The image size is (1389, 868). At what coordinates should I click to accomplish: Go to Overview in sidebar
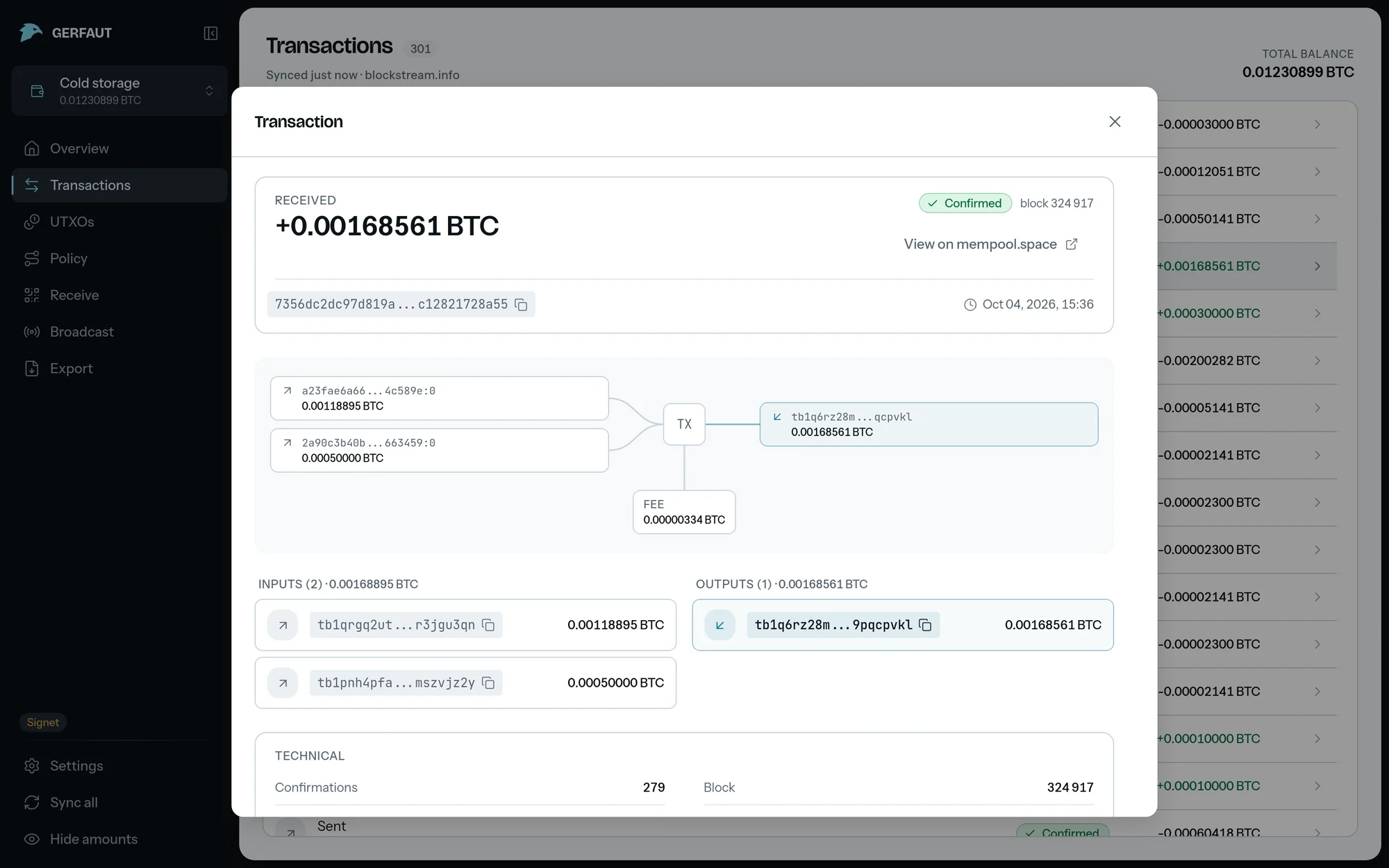click(119, 149)
